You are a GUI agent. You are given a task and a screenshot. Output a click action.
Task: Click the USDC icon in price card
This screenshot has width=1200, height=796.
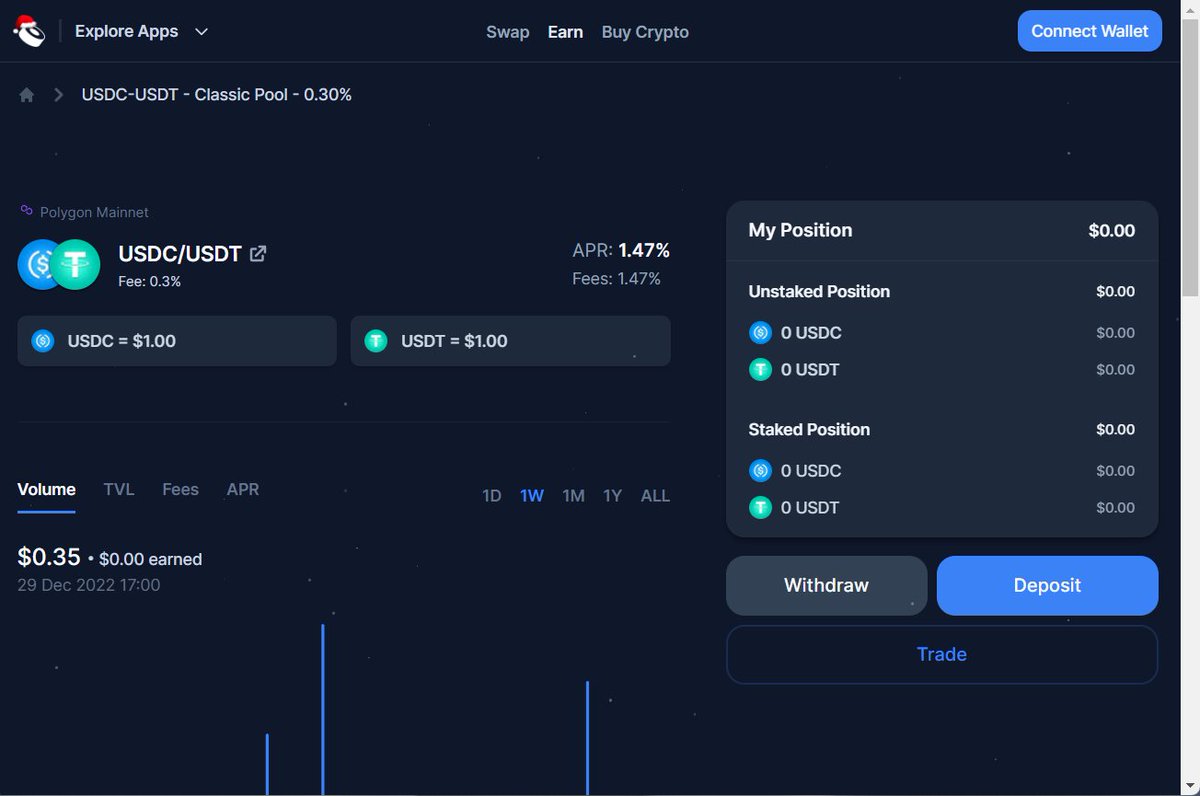(x=43, y=341)
